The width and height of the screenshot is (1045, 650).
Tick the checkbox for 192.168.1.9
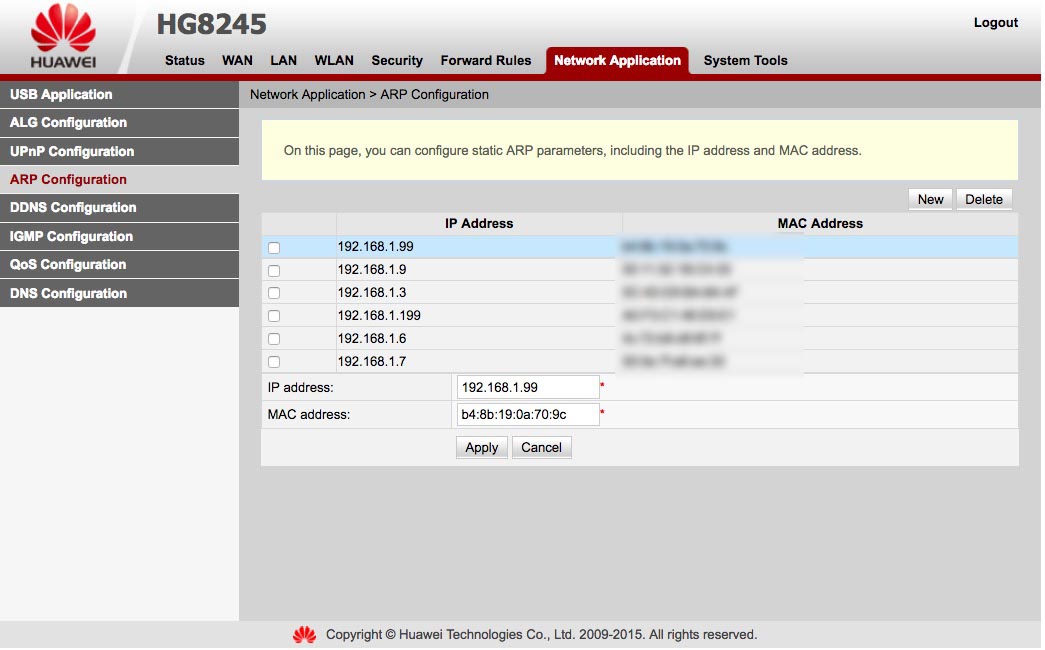click(x=274, y=271)
